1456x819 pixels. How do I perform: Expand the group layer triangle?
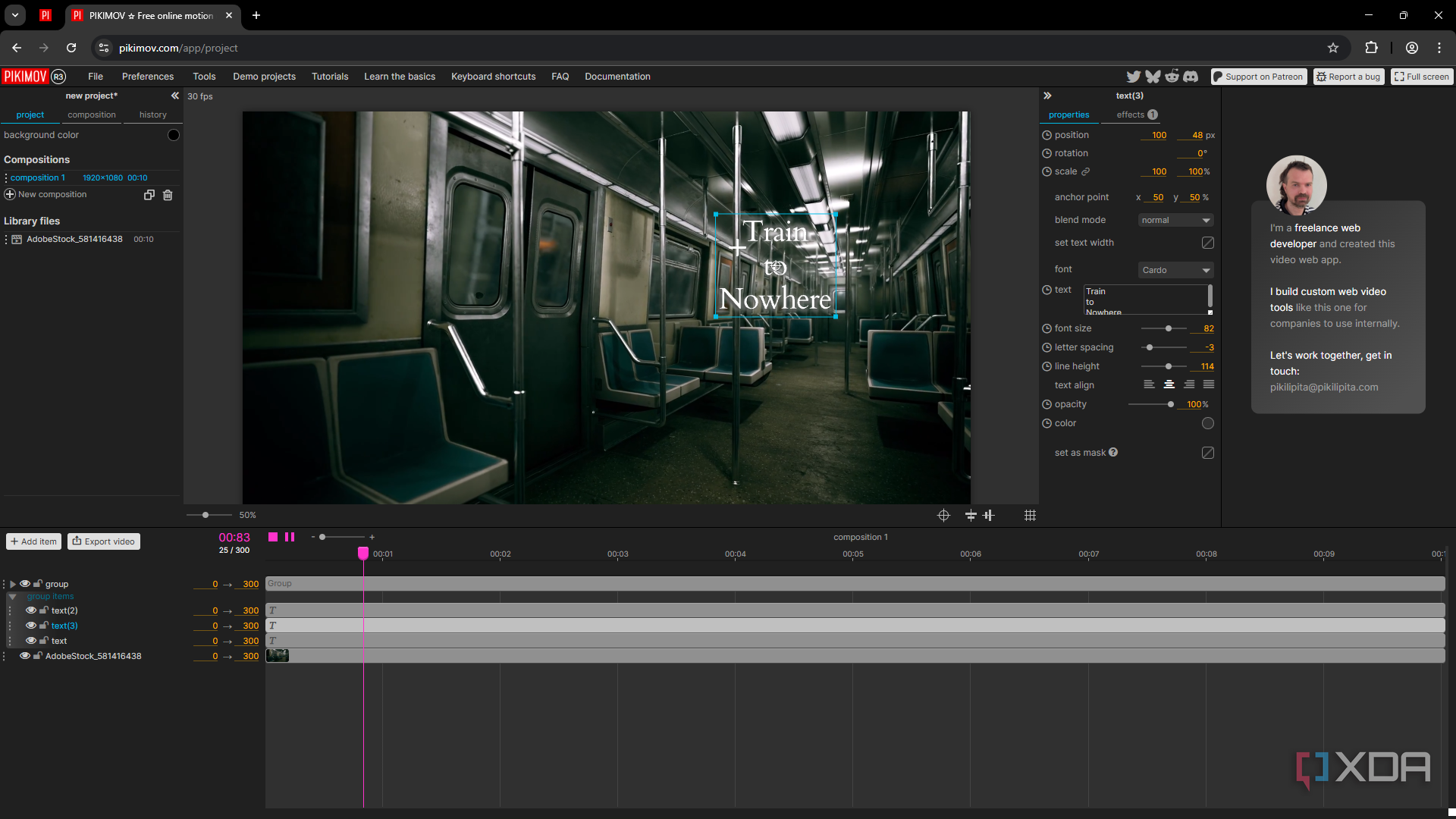(13, 584)
